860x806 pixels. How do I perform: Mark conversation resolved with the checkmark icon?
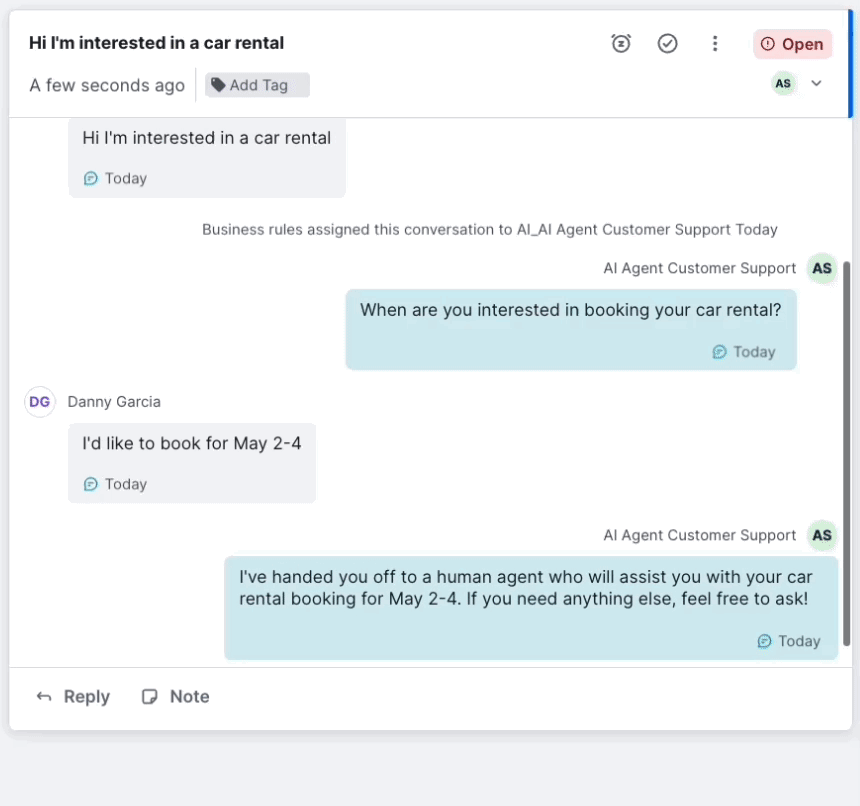pyautogui.click(x=668, y=43)
